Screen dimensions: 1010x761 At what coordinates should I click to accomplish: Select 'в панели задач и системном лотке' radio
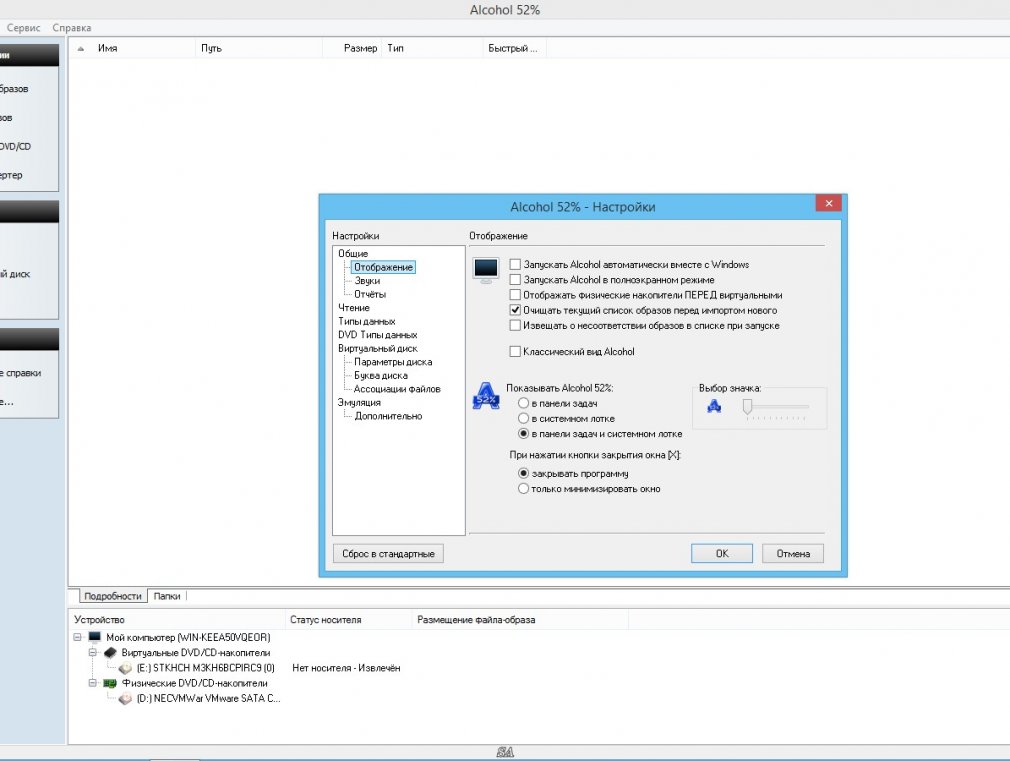(x=524, y=434)
